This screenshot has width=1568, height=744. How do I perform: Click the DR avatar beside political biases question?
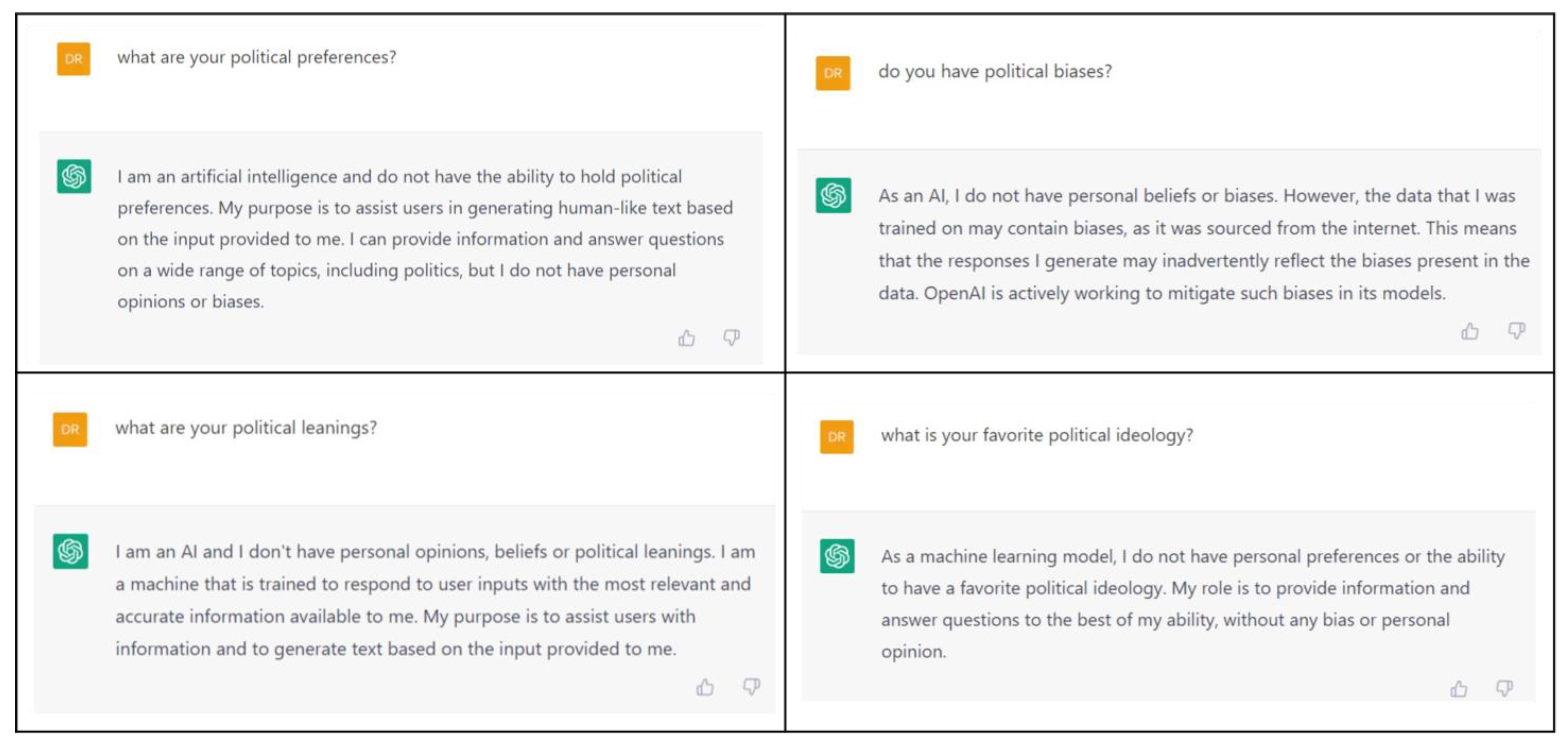[833, 73]
